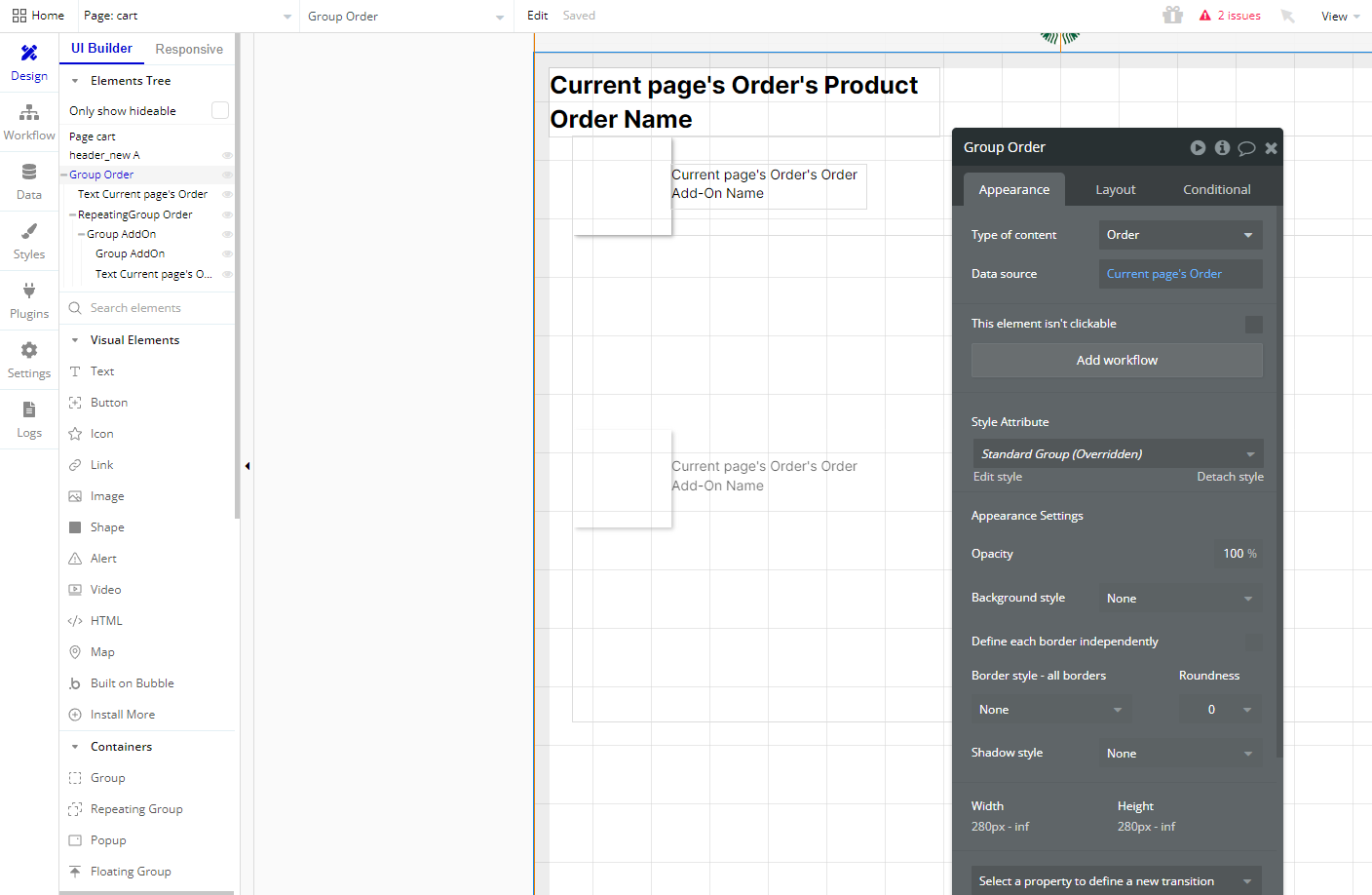Click the Detach style link
Screen dimensions: 1372x895
(x=1230, y=477)
